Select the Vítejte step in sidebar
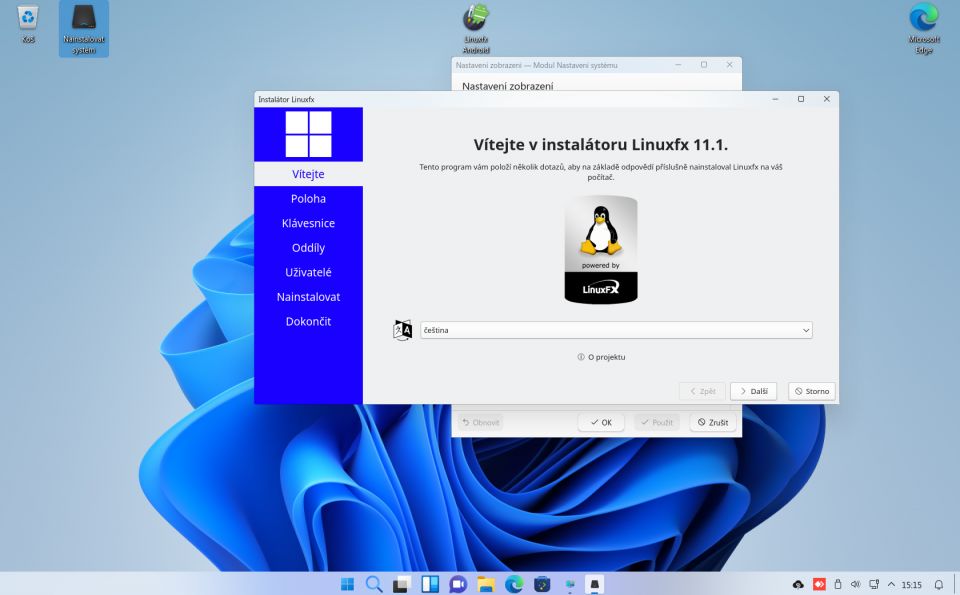 [309, 174]
